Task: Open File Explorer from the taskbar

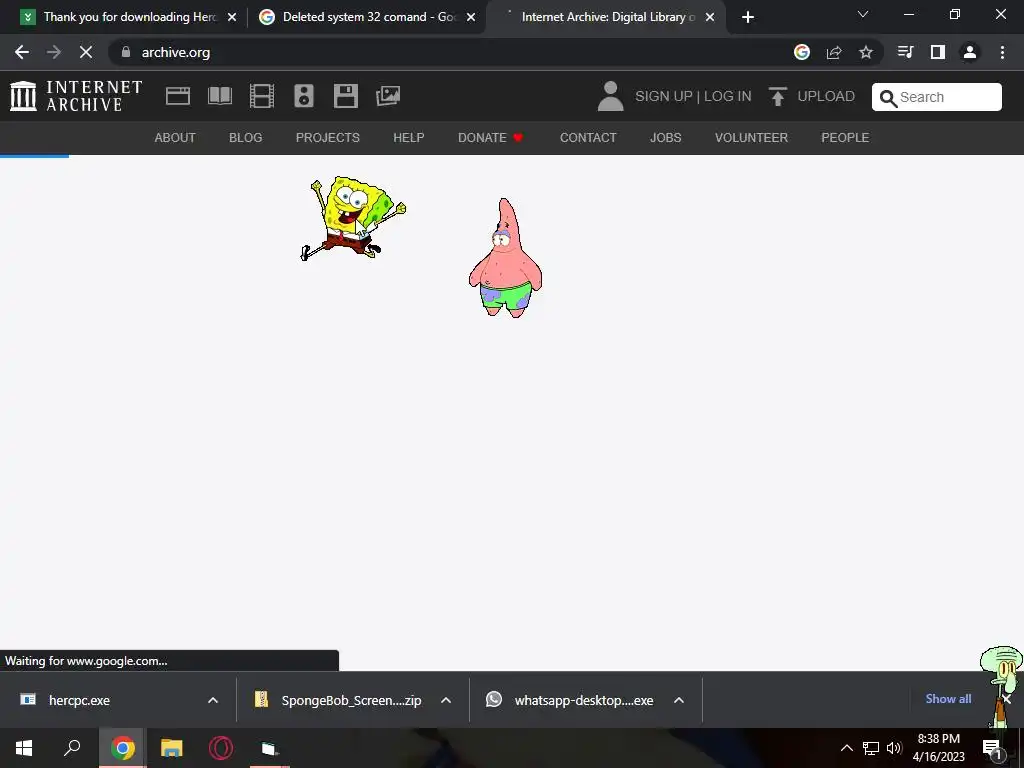Action: (x=172, y=748)
